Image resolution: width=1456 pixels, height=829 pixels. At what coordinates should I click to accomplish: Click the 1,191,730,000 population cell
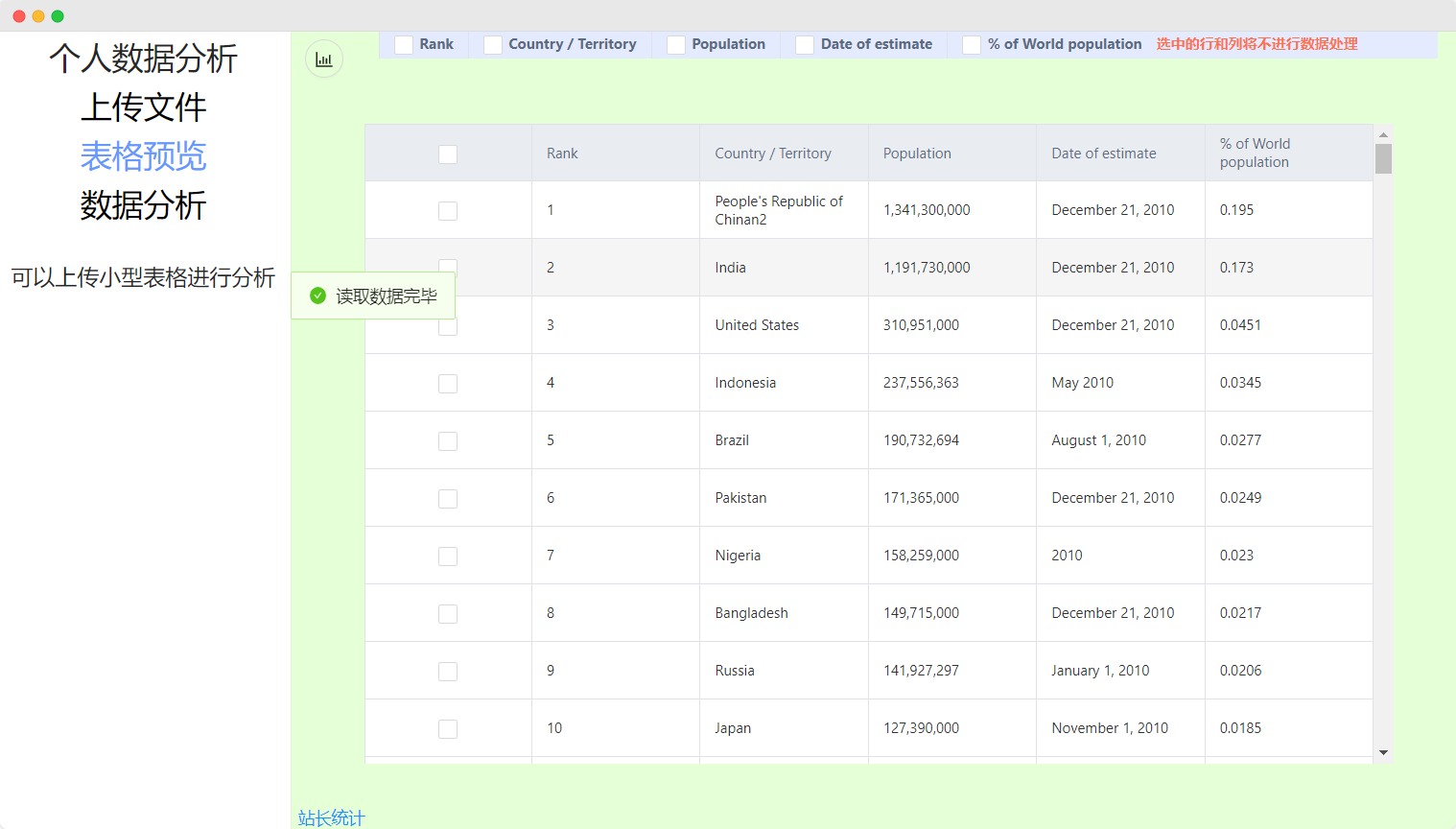click(952, 268)
